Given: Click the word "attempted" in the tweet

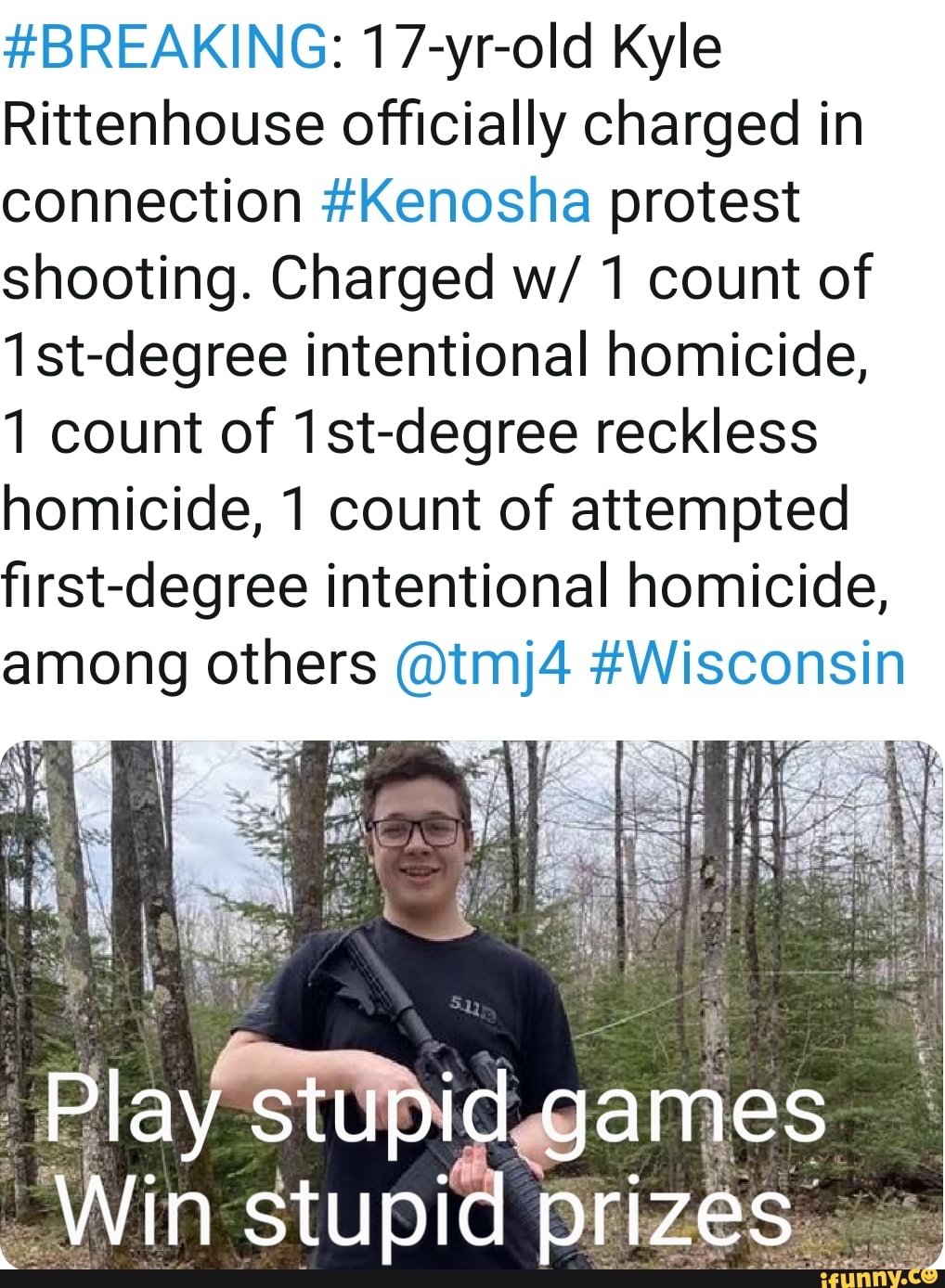Looking at the screenshot, I should (x=709, y=509).
